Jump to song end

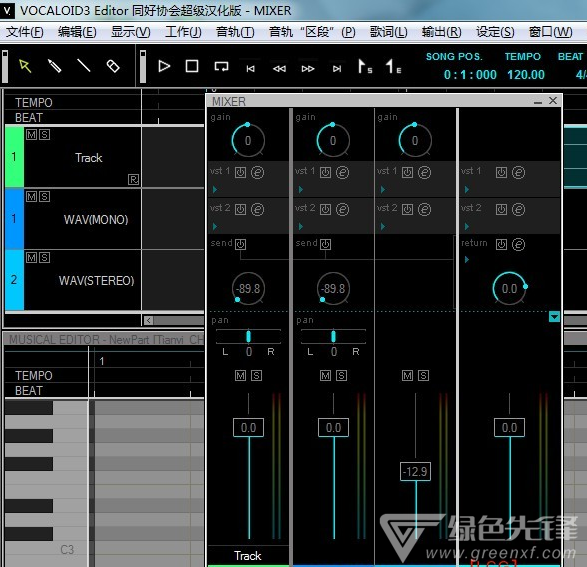pyautogui.click(x=337, y=68)
